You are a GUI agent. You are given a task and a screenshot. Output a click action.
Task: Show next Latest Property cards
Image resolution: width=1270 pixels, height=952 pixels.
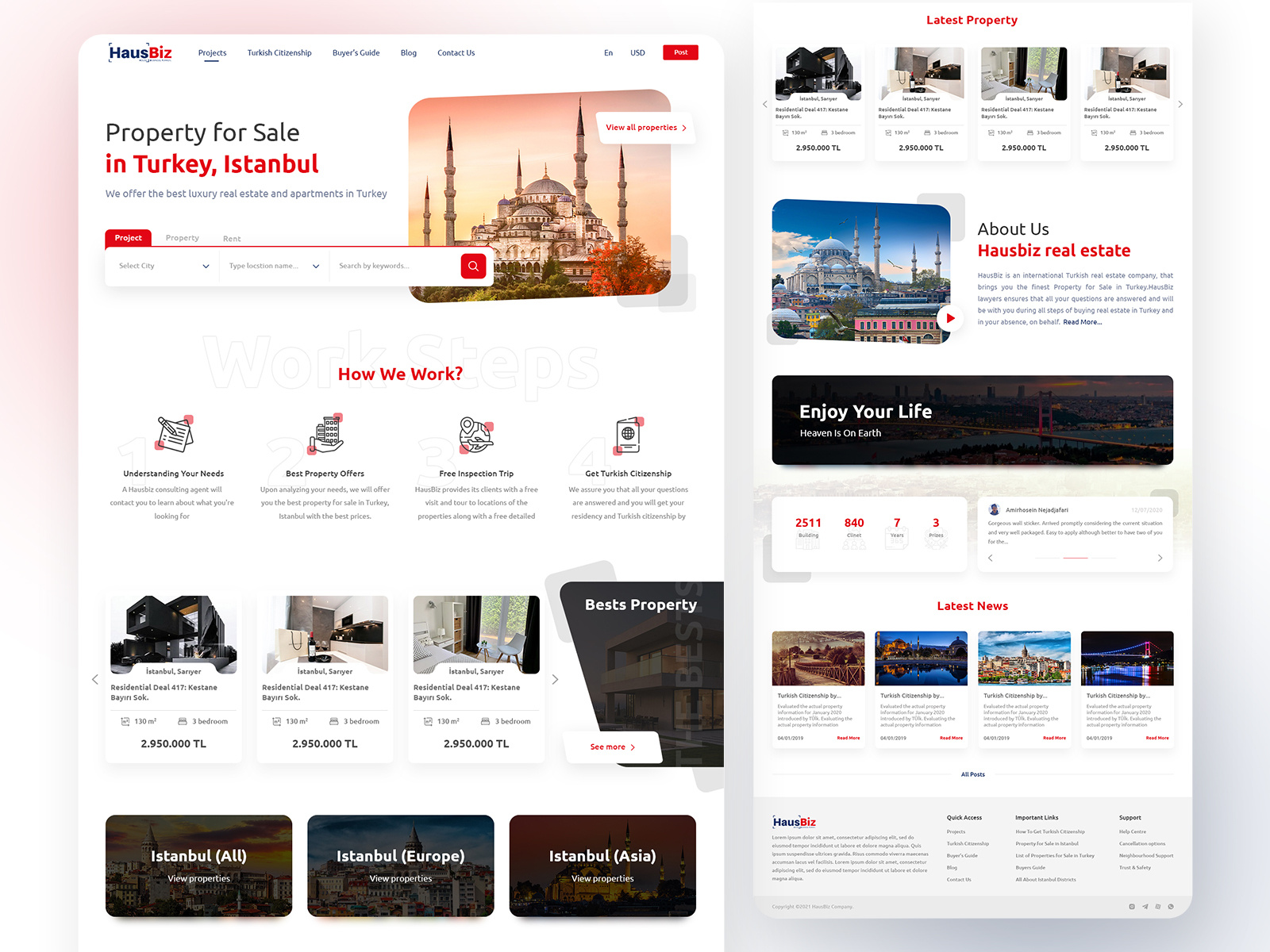(x=1180, y=104)
